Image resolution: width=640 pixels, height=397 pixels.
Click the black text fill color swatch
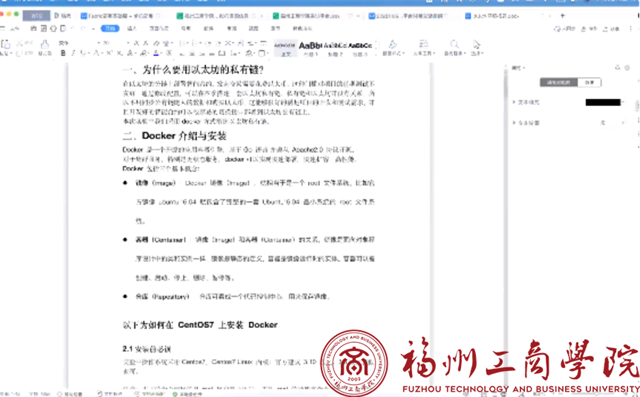click(x=603, y=102)
